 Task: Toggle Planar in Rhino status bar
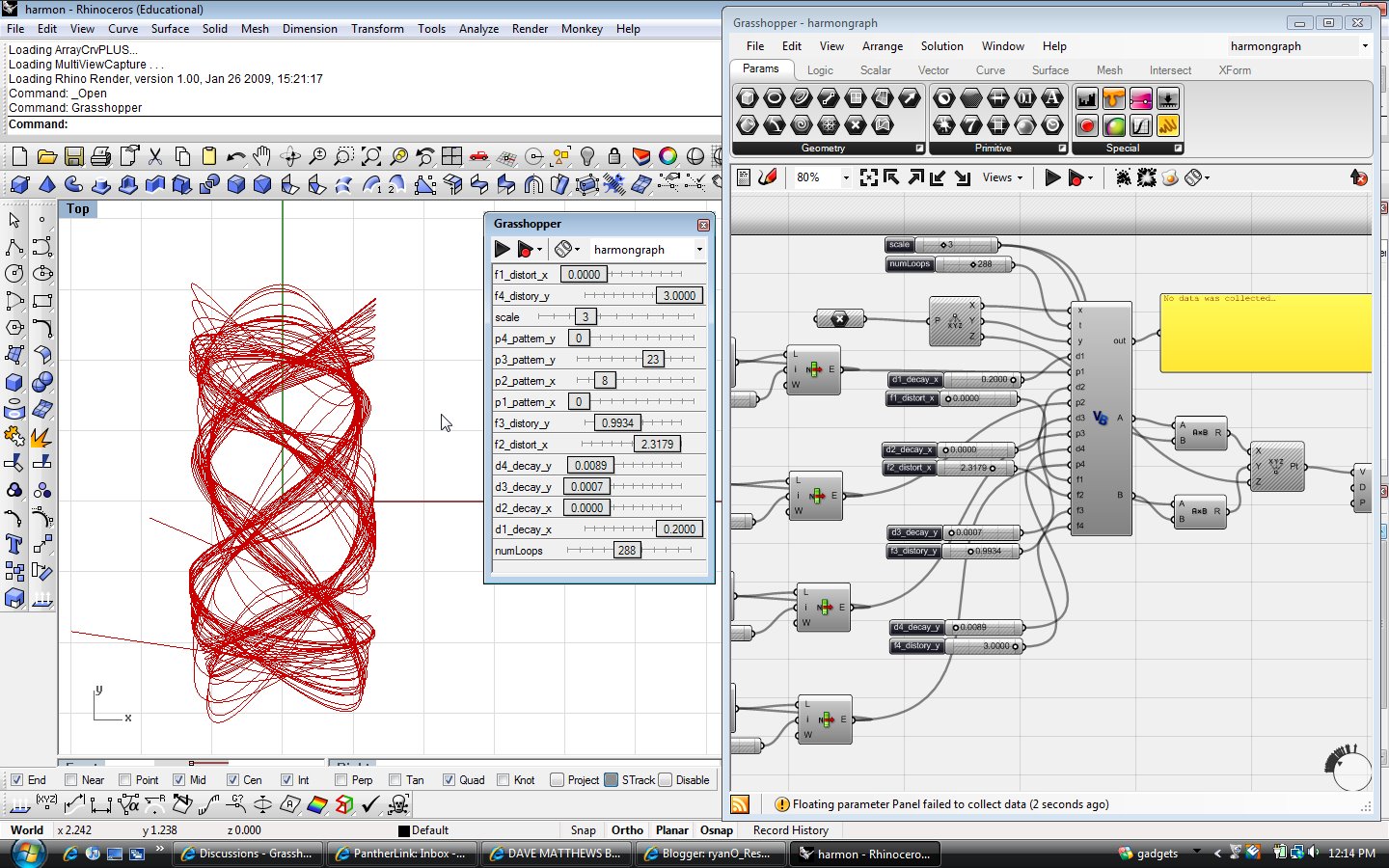pos(672,830)
